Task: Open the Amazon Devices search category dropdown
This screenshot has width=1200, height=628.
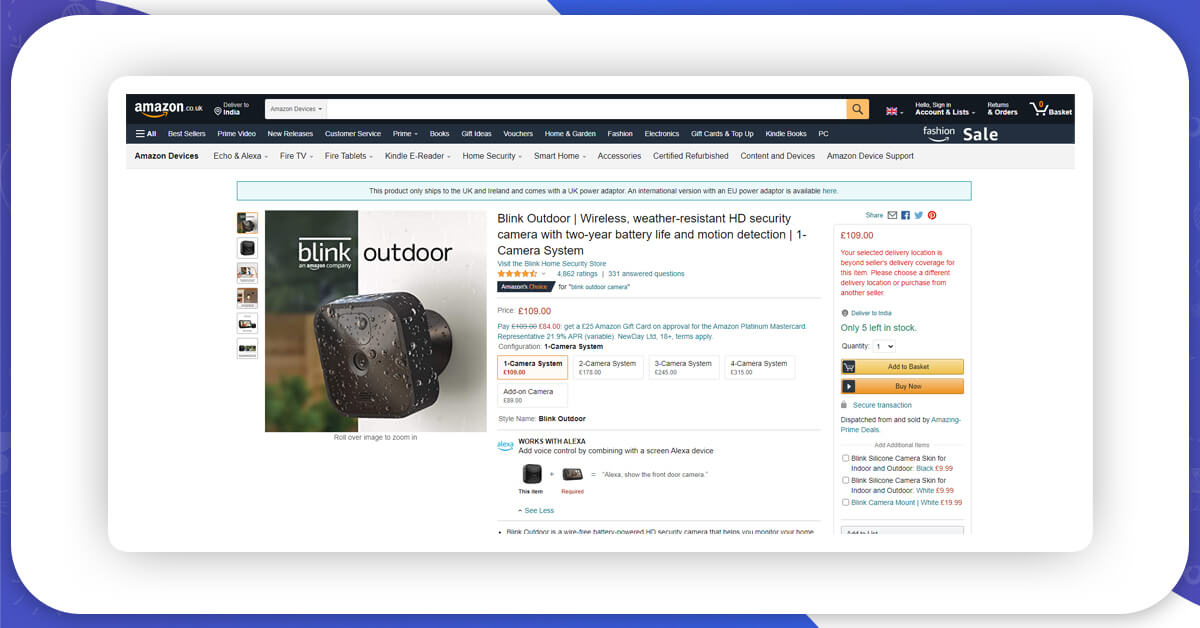Action: click(x=296, y=109)
